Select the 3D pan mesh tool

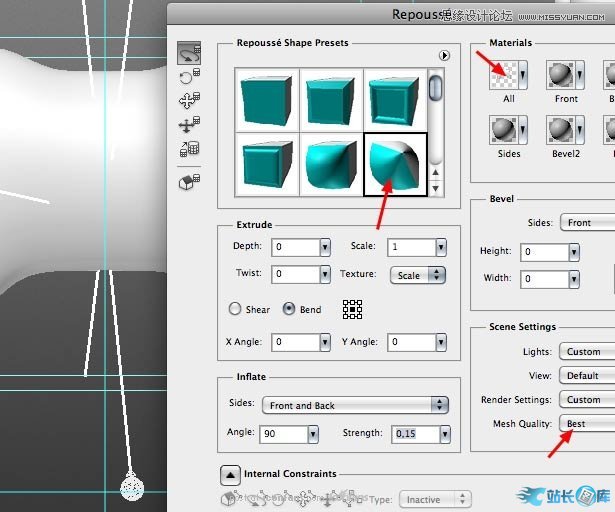click(x=188, y=101)
